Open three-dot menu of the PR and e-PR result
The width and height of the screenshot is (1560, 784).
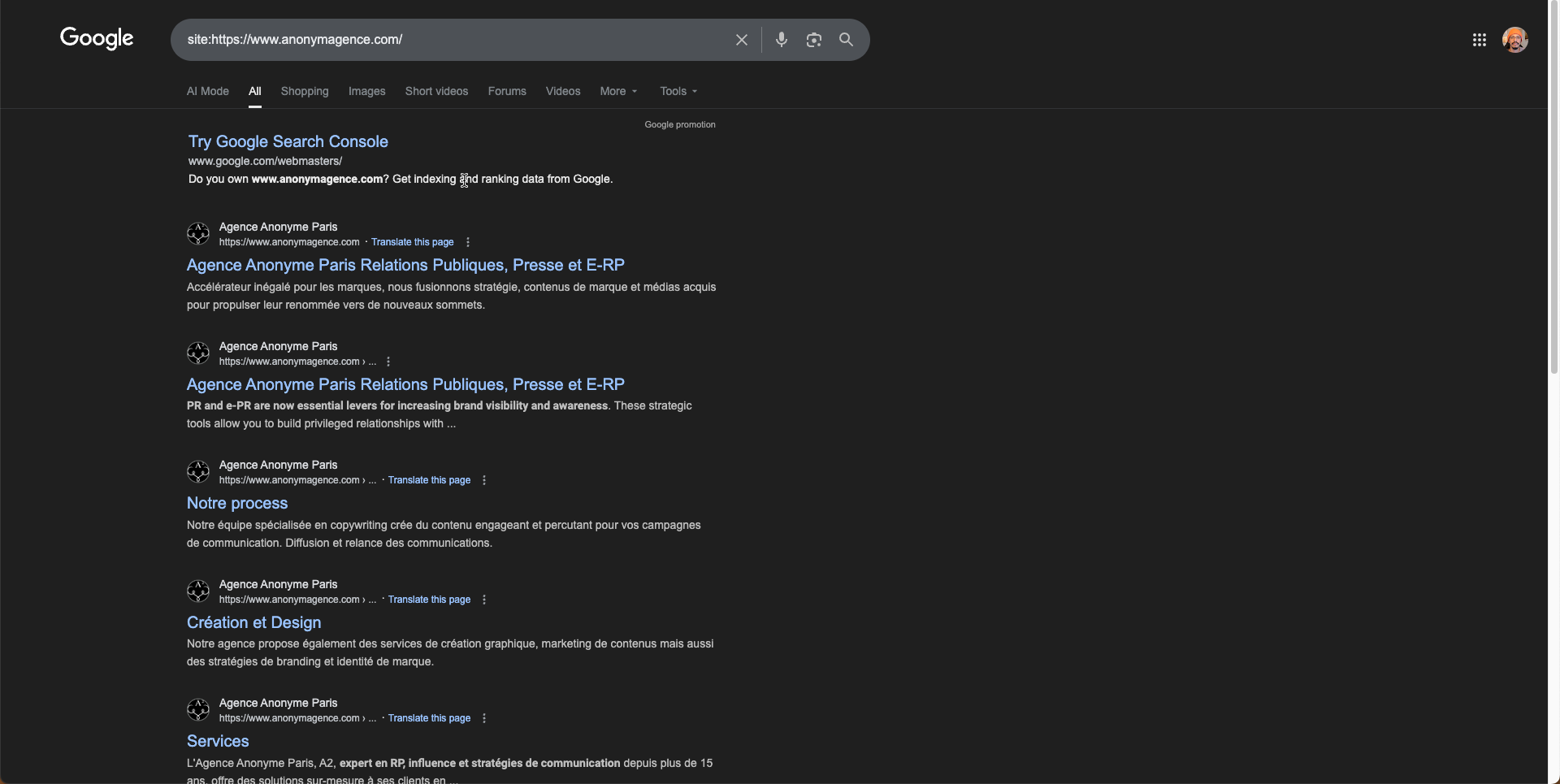pos(388,362)
